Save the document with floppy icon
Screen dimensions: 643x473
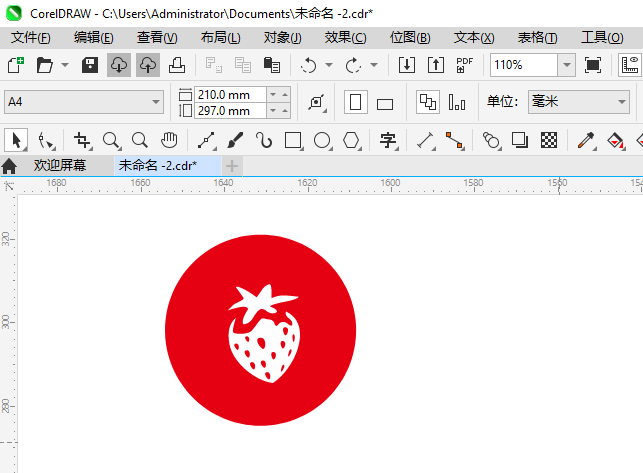coord(90,65)
